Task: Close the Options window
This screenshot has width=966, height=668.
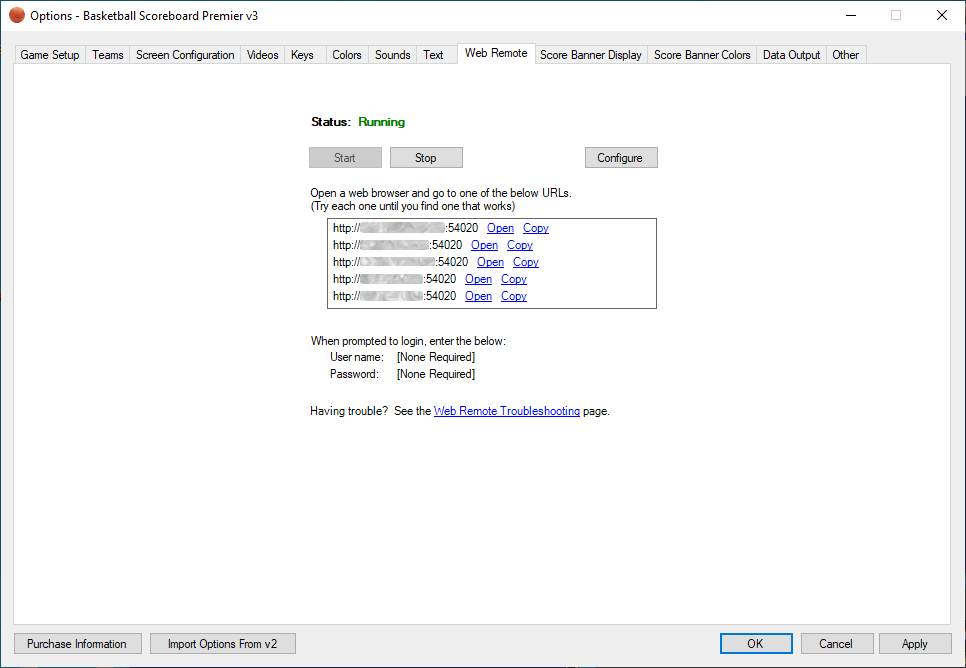Action: click(x=941, y=15)
